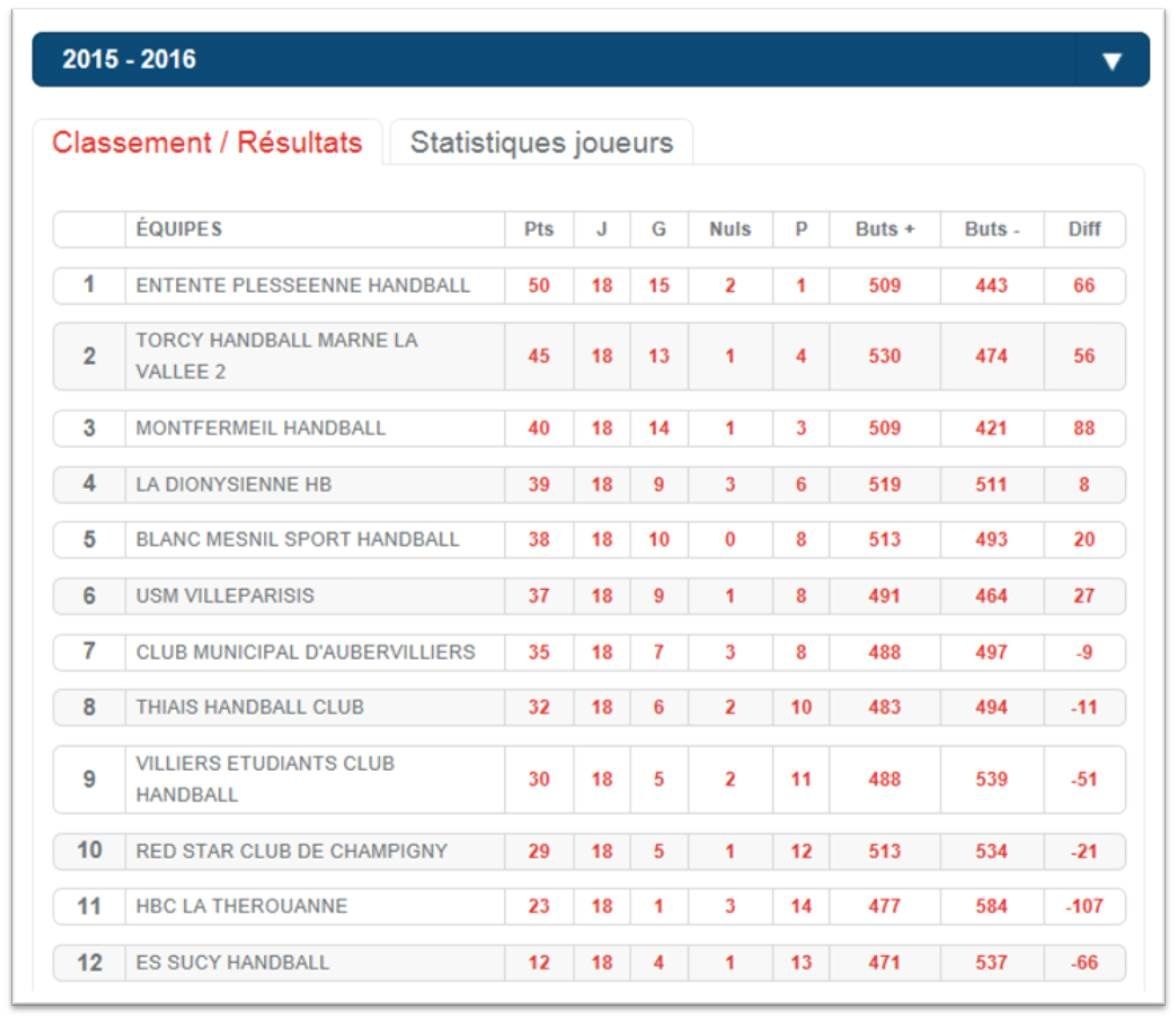Click the 2015 - 2016 header title

click(129, 59)
